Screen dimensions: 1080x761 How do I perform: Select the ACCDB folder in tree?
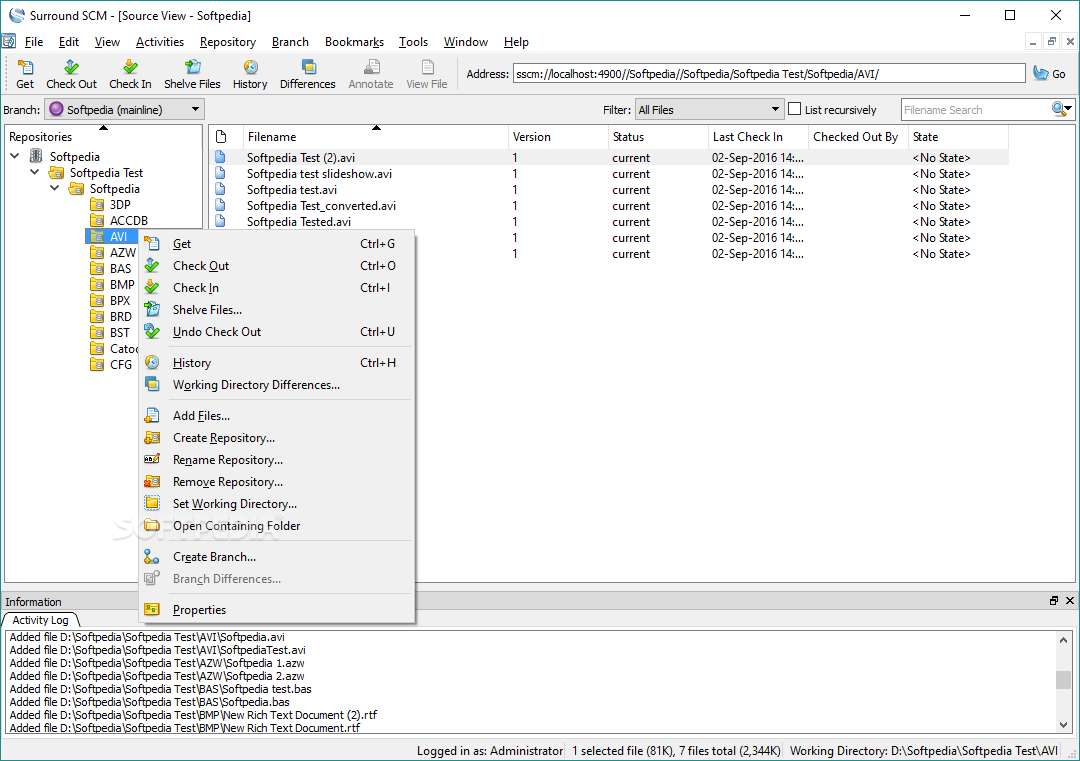(118, 220)
